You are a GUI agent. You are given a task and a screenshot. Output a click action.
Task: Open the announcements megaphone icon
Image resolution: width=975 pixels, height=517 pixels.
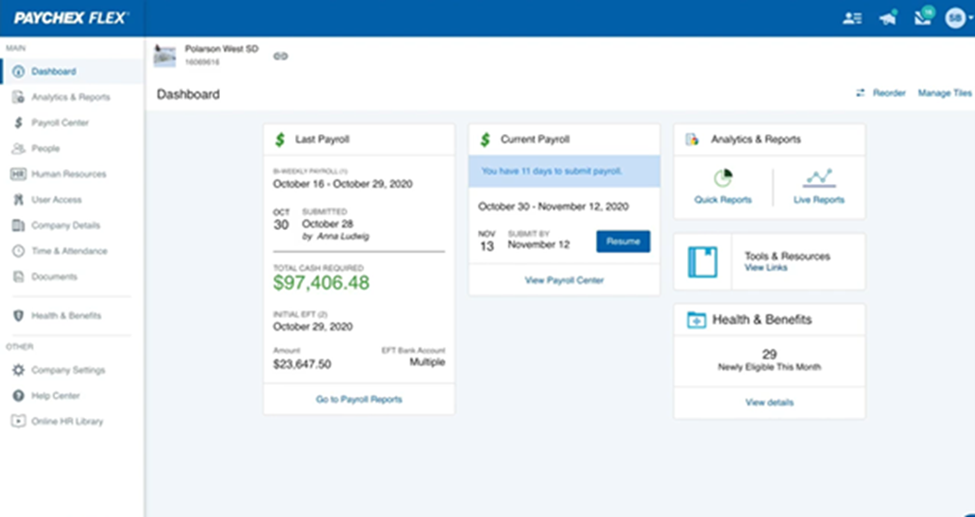click(x=888, y=18)
